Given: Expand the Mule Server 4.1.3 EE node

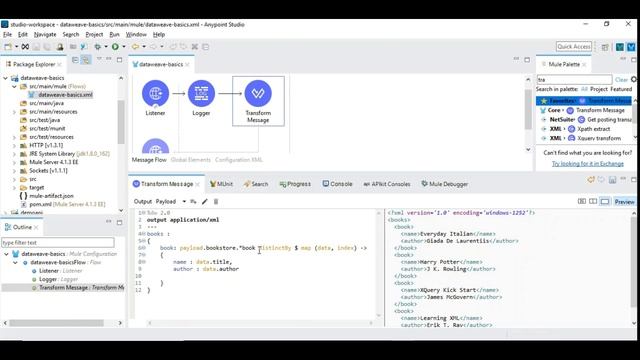Looking at the screenshot, I should point(14,162).
